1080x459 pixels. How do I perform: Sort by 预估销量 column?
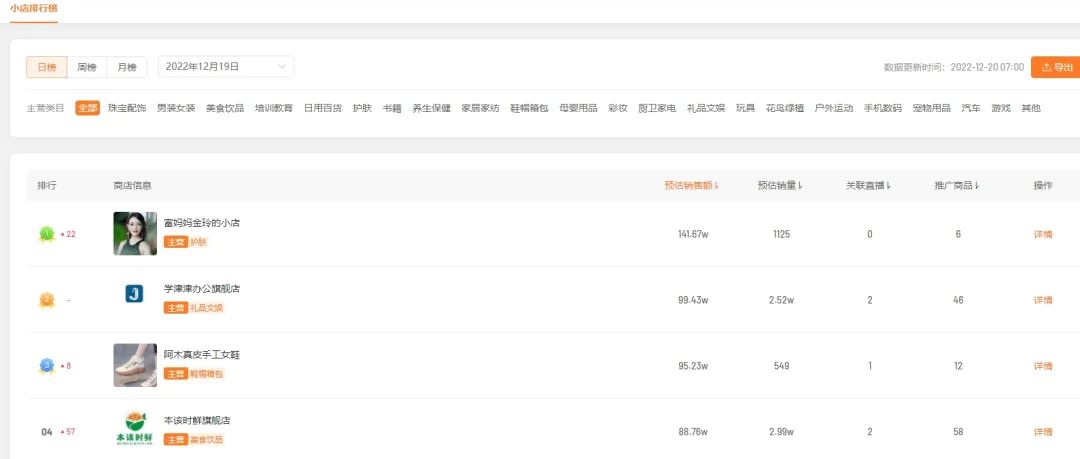[x=780, y=185]
